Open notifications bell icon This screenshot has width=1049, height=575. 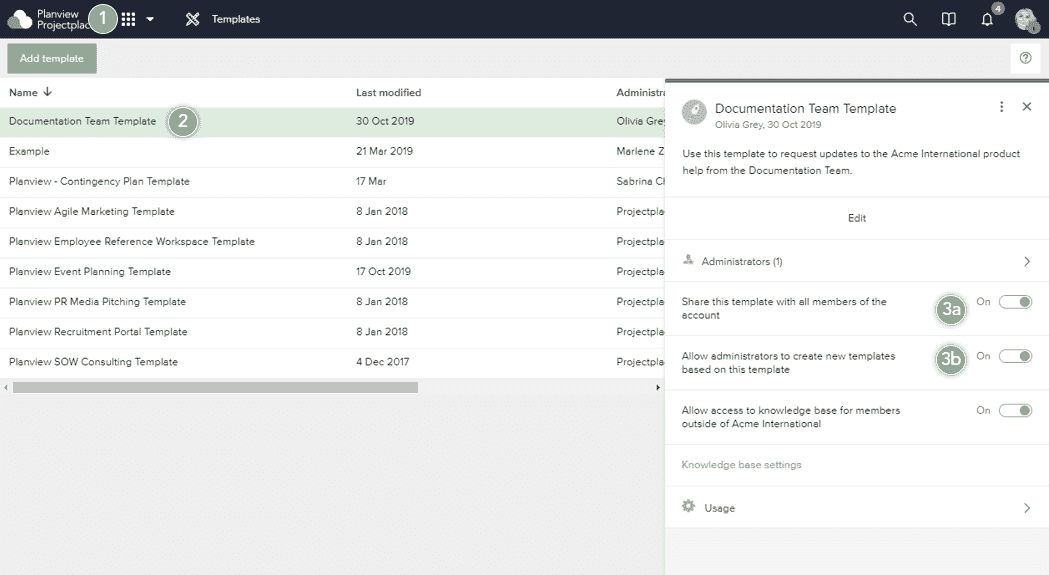[987, 19]
